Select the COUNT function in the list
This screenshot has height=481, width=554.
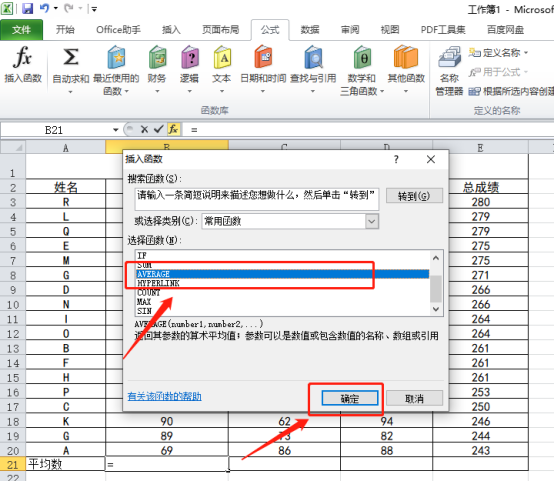tap(148, 293)
